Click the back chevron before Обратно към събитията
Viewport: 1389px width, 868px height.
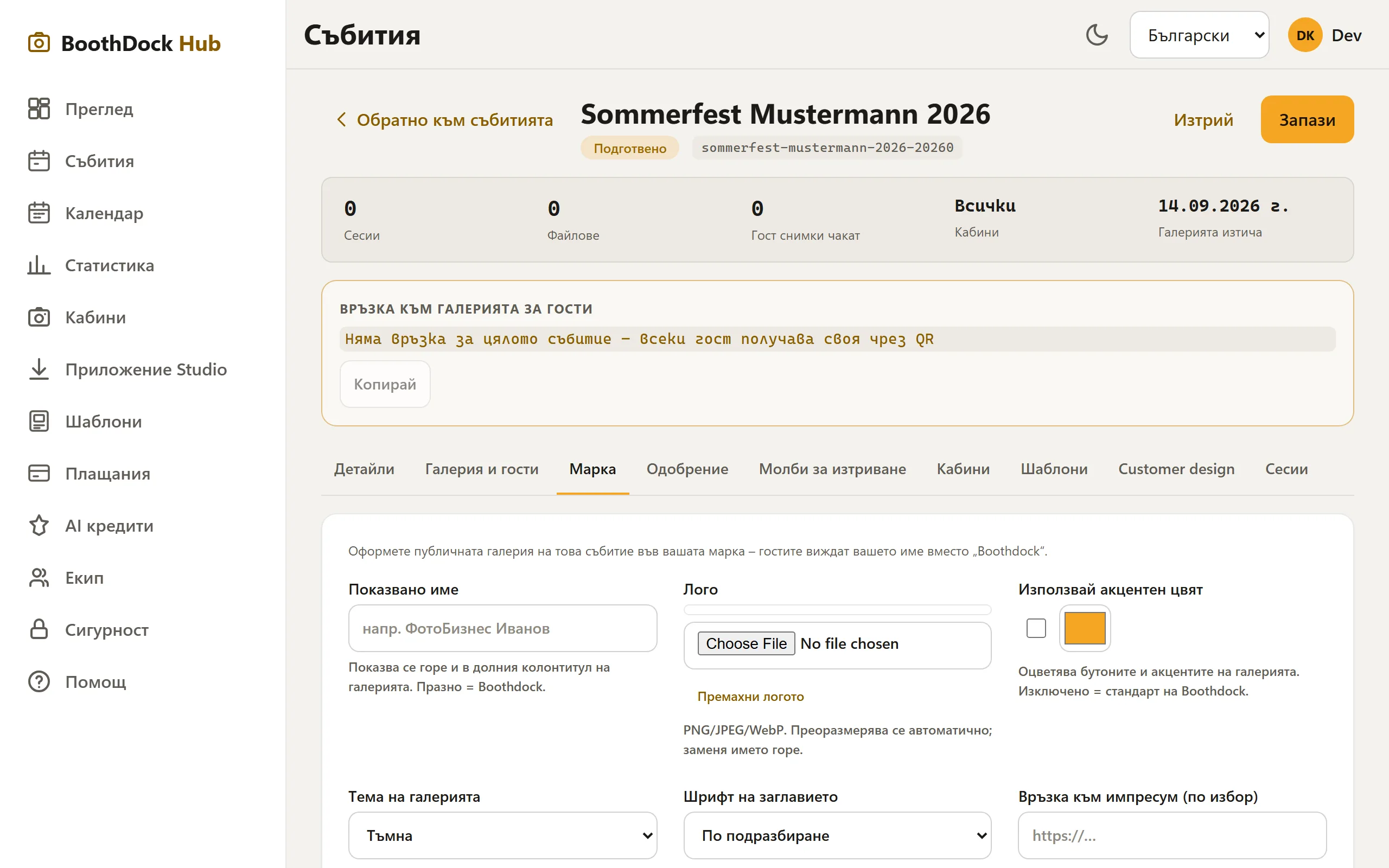(x=341, y=119)
